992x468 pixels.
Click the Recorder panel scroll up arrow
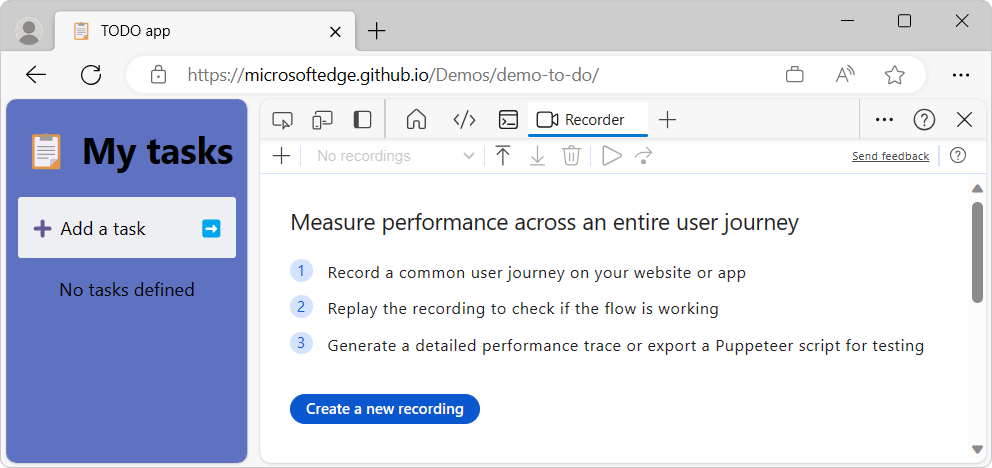pos(977,188)
